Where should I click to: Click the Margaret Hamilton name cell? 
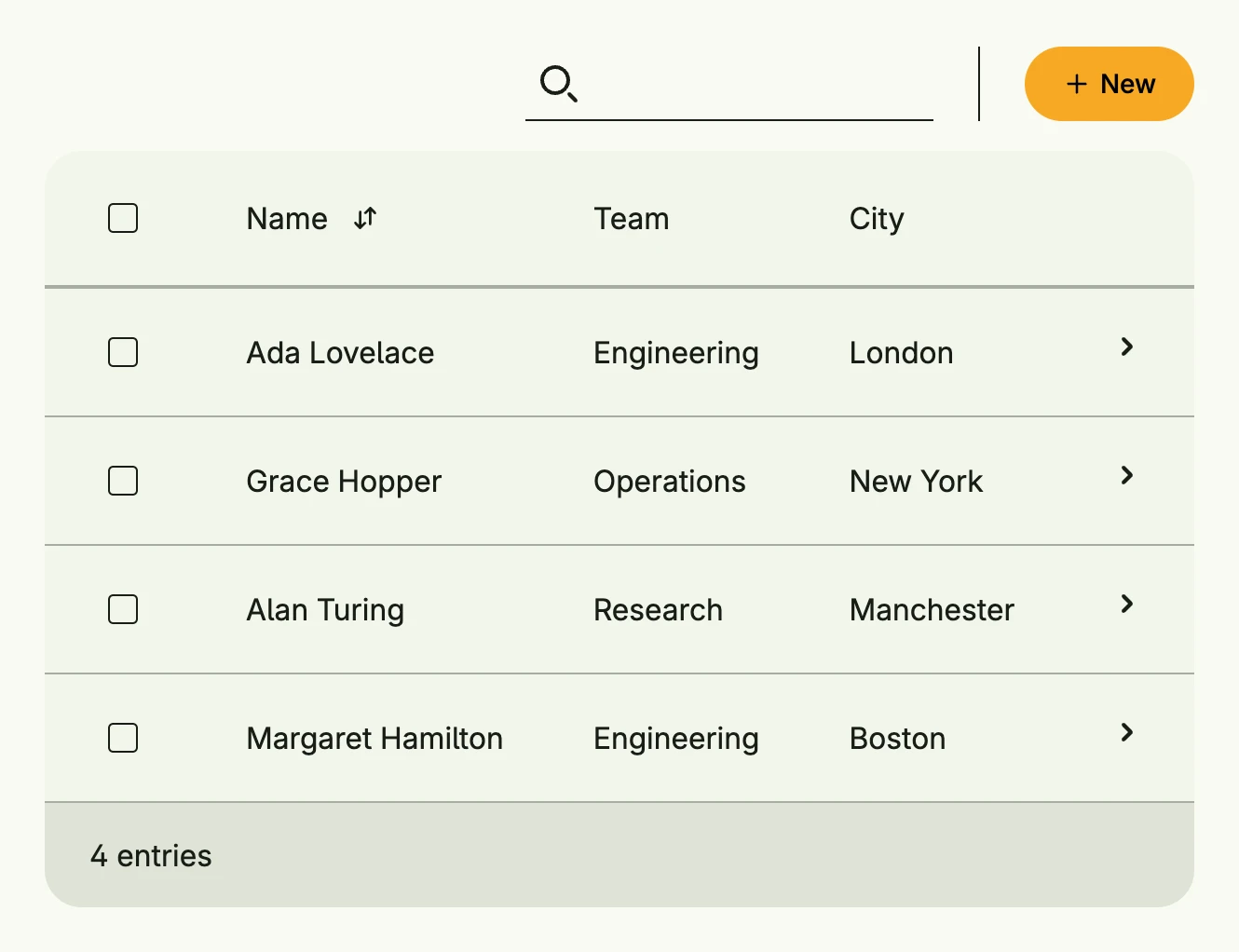374,739
